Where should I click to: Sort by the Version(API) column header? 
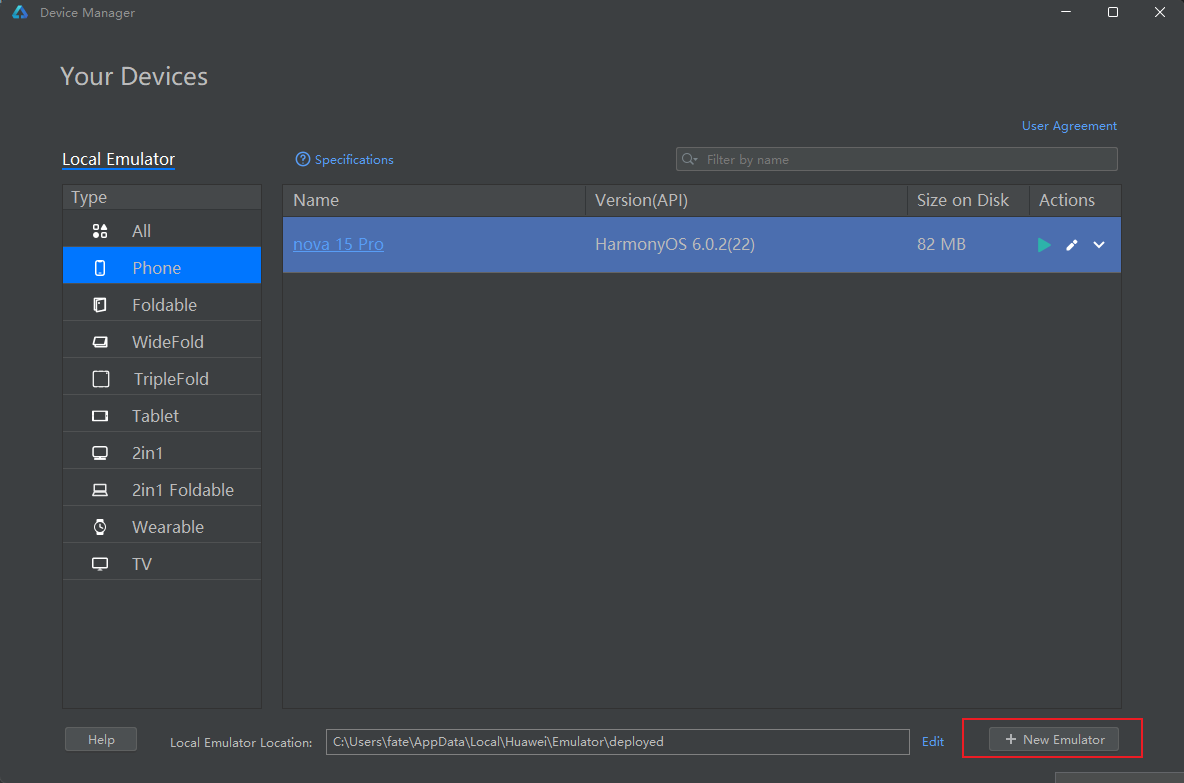746,200
